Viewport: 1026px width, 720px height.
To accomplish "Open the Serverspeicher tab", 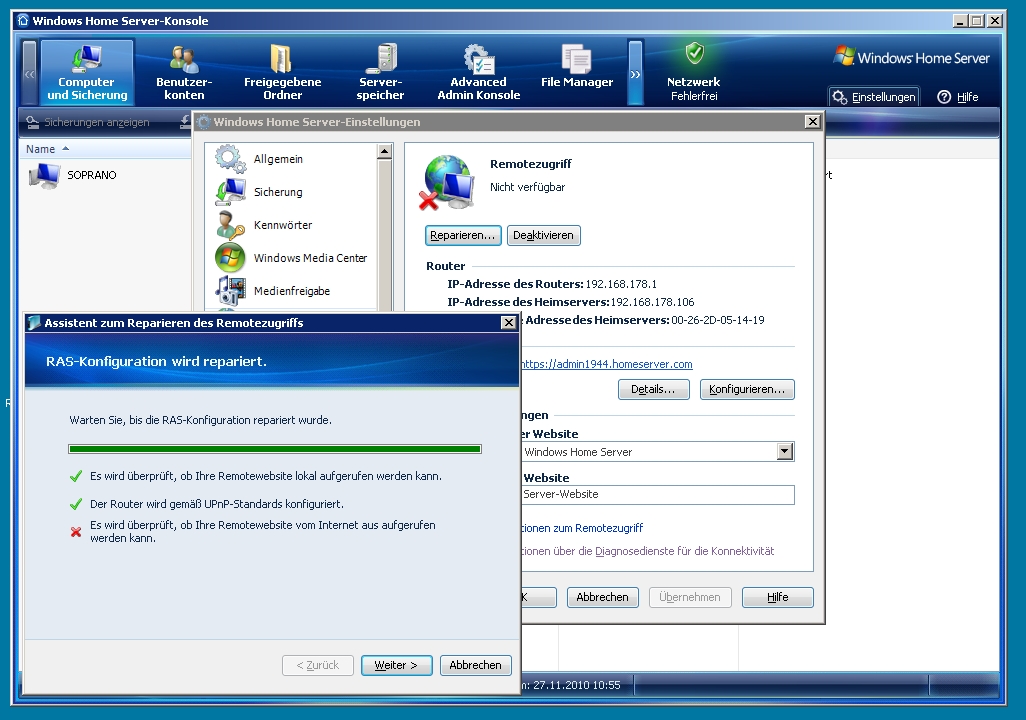I will (x=380, y=72).
